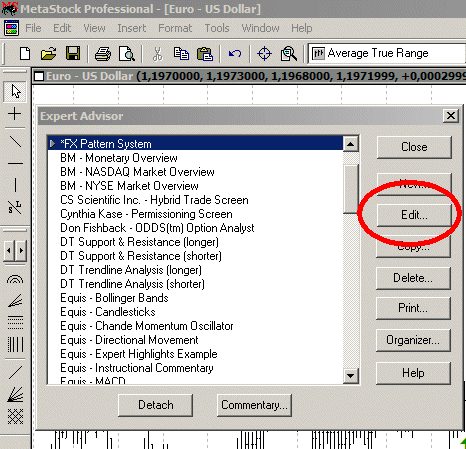The image size is (466, 449).
Task: Click the MetaStock document icon beside File
Action: (x=11, y=28)
